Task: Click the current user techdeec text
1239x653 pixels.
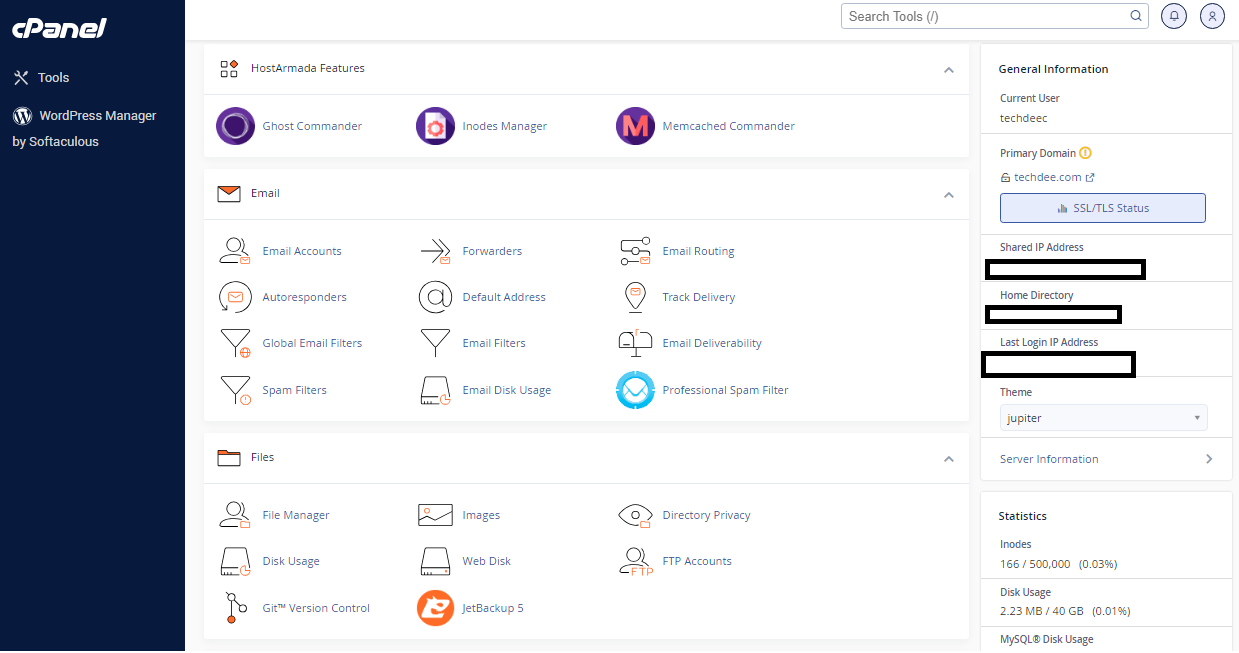Action: (x=1025, y=117)
